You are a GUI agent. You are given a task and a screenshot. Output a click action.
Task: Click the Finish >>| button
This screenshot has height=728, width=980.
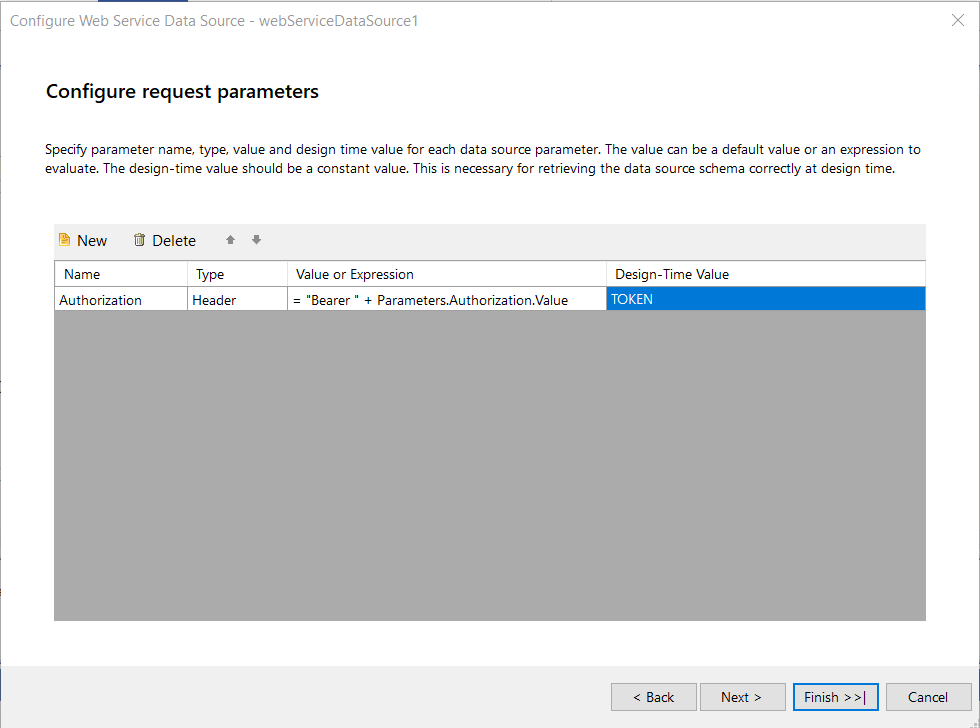[834, 697]
